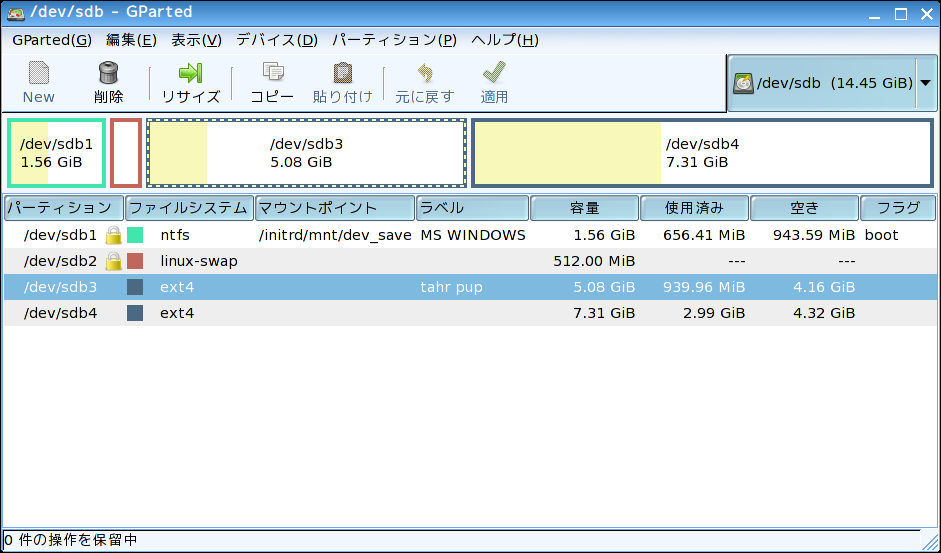Select the red swap block in disk map
Image resolution: width=941 pixels, height=553 pixels.
[126, 153]
